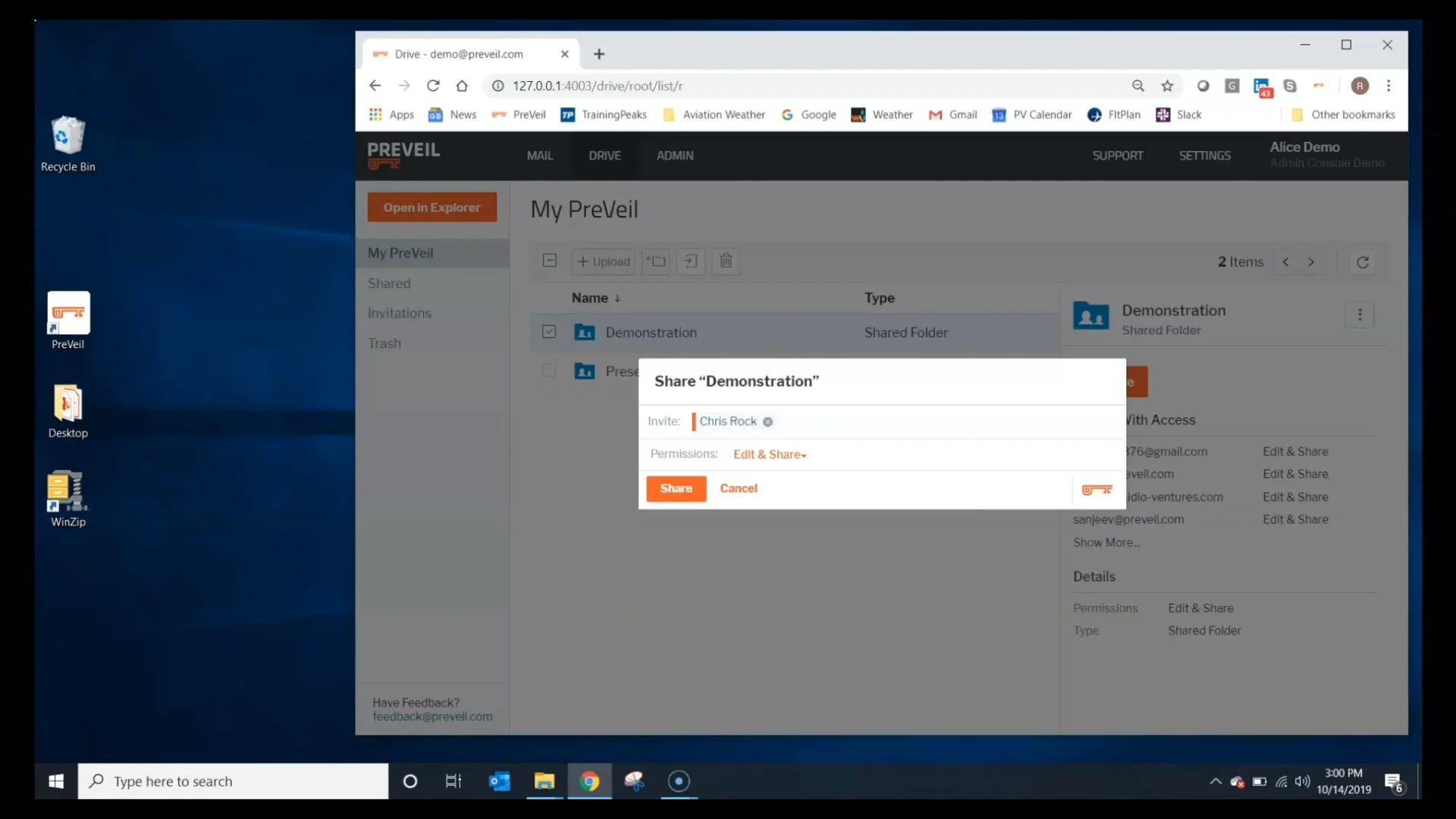Click the PreVeil key icon in dialog
This screenshot has height=819, width=1456.
1097,490
